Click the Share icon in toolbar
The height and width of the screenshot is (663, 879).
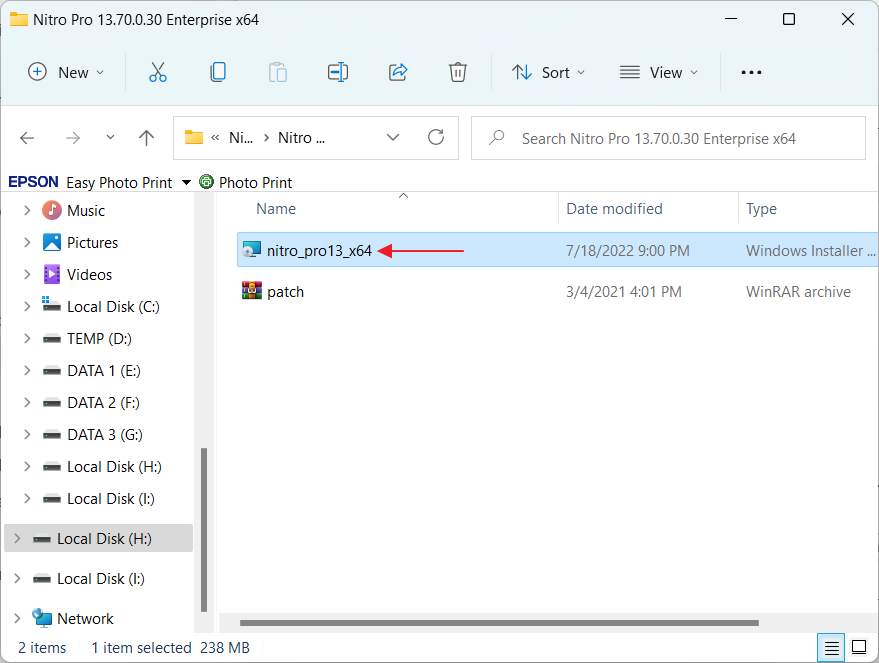point(398,72)
